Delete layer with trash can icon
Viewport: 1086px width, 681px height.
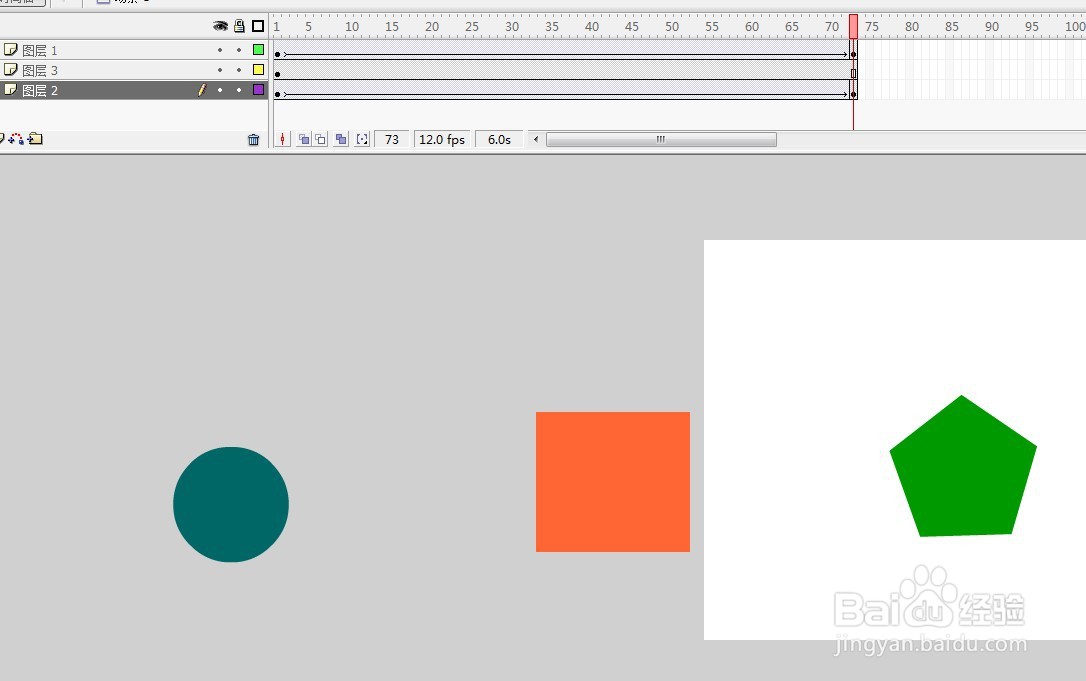click(253, 139)
